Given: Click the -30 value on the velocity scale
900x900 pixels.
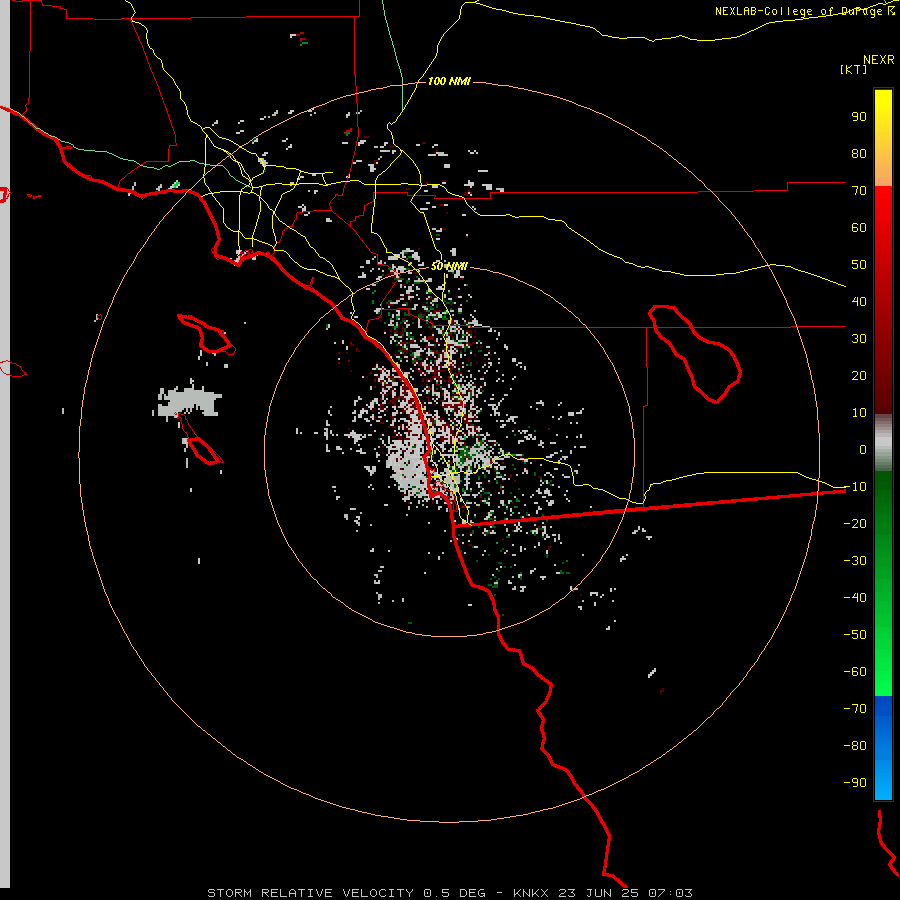Looking at the screenshot, I should point(855,561).
